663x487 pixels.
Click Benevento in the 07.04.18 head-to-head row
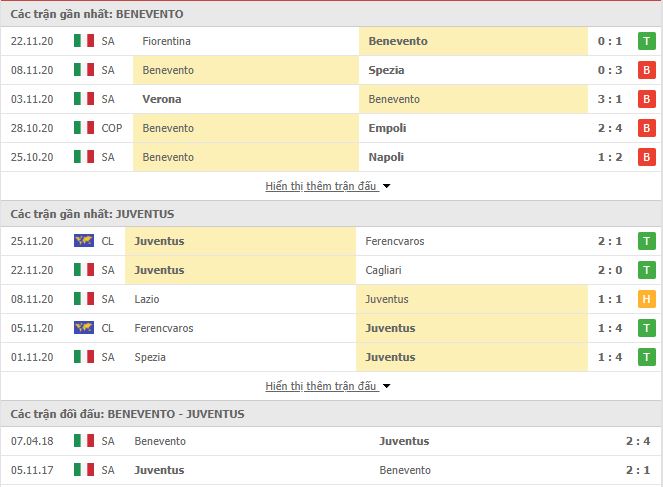pyautogui.click(x=160, y=441)
